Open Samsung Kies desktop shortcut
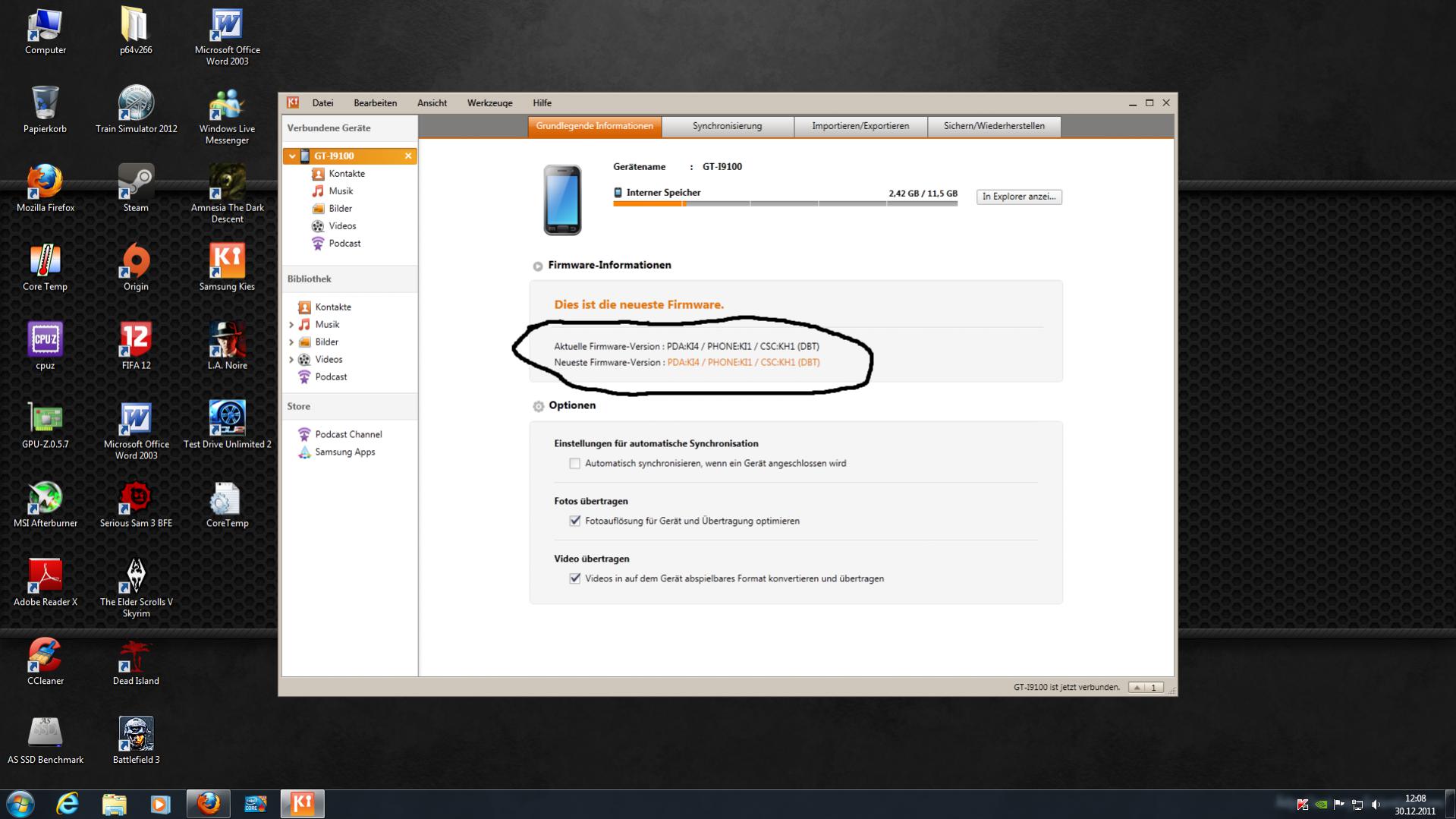The height and width of the screenshot is (819, 1456). click(x=227, y=267)
